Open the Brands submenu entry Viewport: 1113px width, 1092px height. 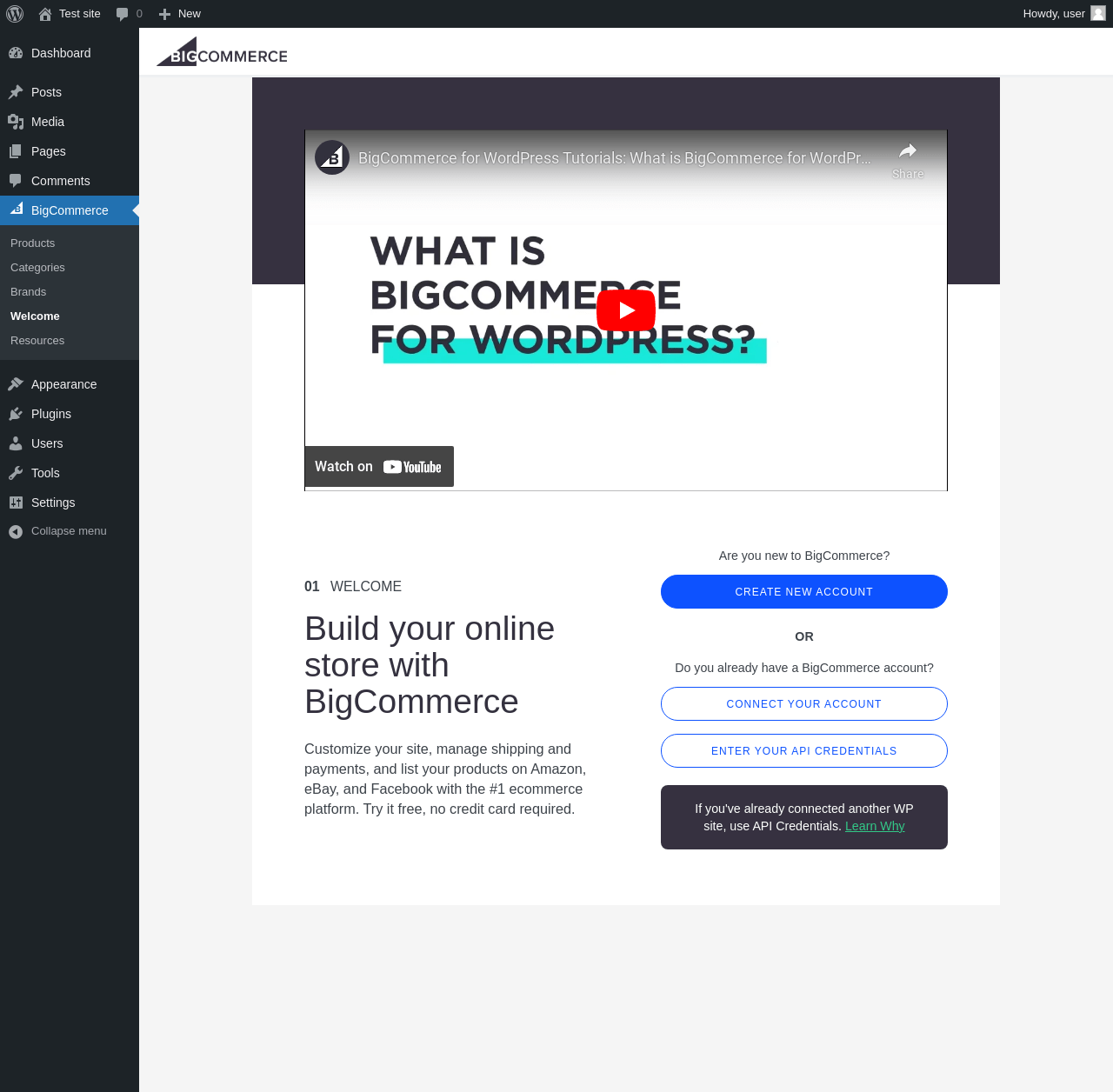tap(28, 292)
